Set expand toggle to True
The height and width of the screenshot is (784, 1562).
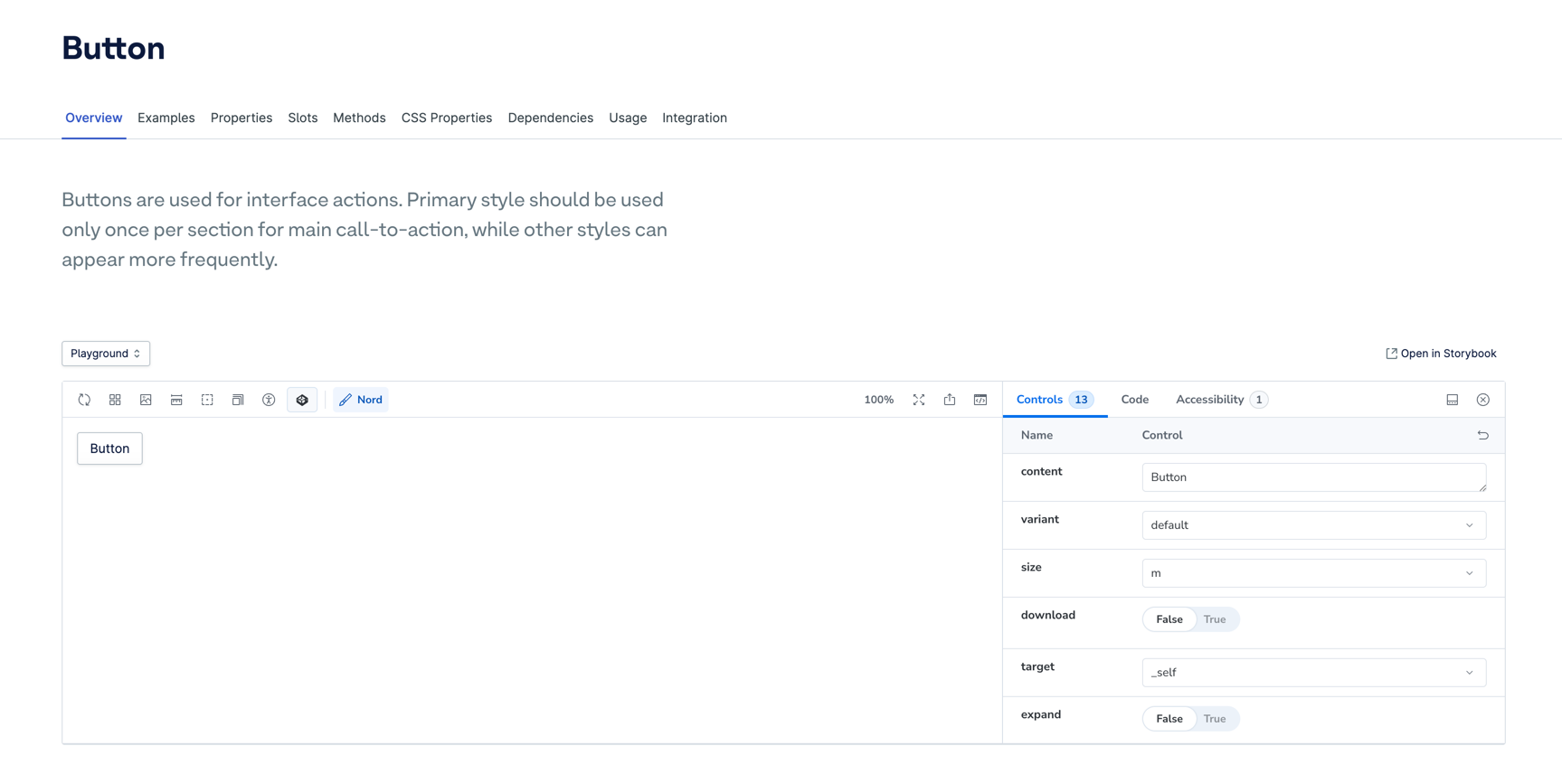(x=1214, y=719)
